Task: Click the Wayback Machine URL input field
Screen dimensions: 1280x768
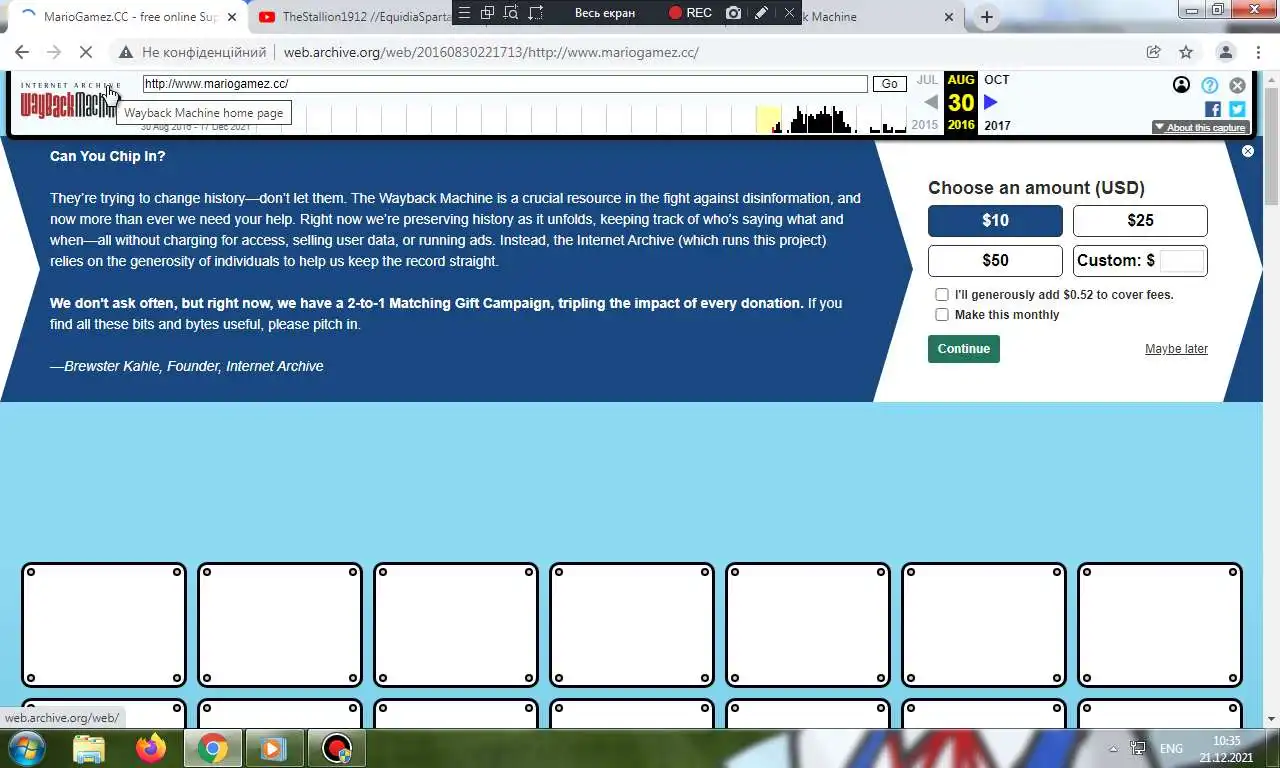Action: [505, 84]
